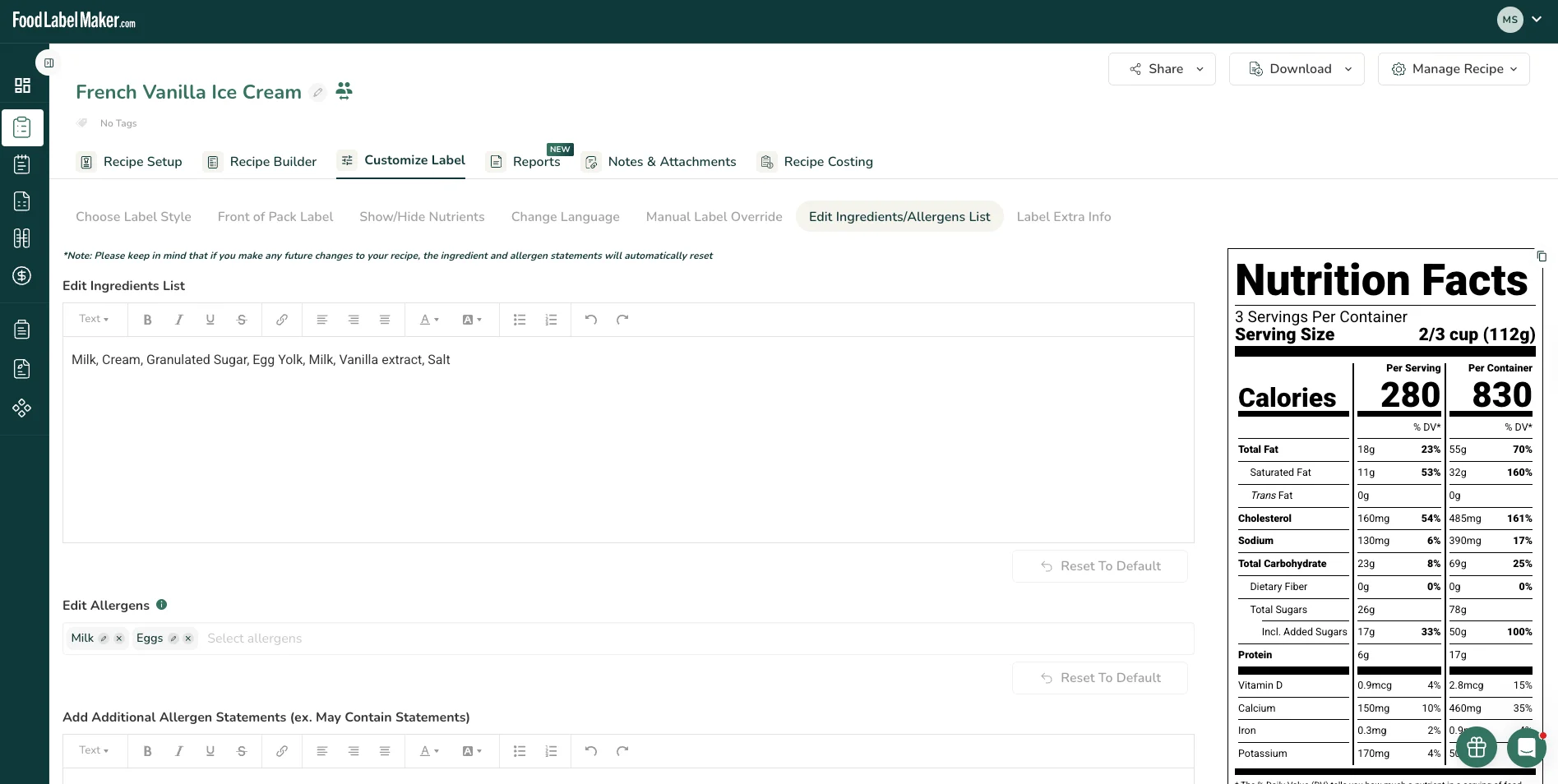Screen dimensions: 1558x784
Task: Expand the Share dropdown
Action: pos(1162,69)
